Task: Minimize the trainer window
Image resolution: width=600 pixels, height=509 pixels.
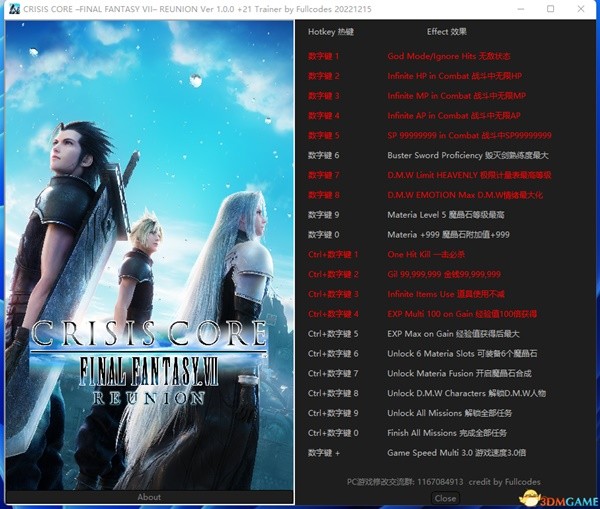Action: (520, 9)
